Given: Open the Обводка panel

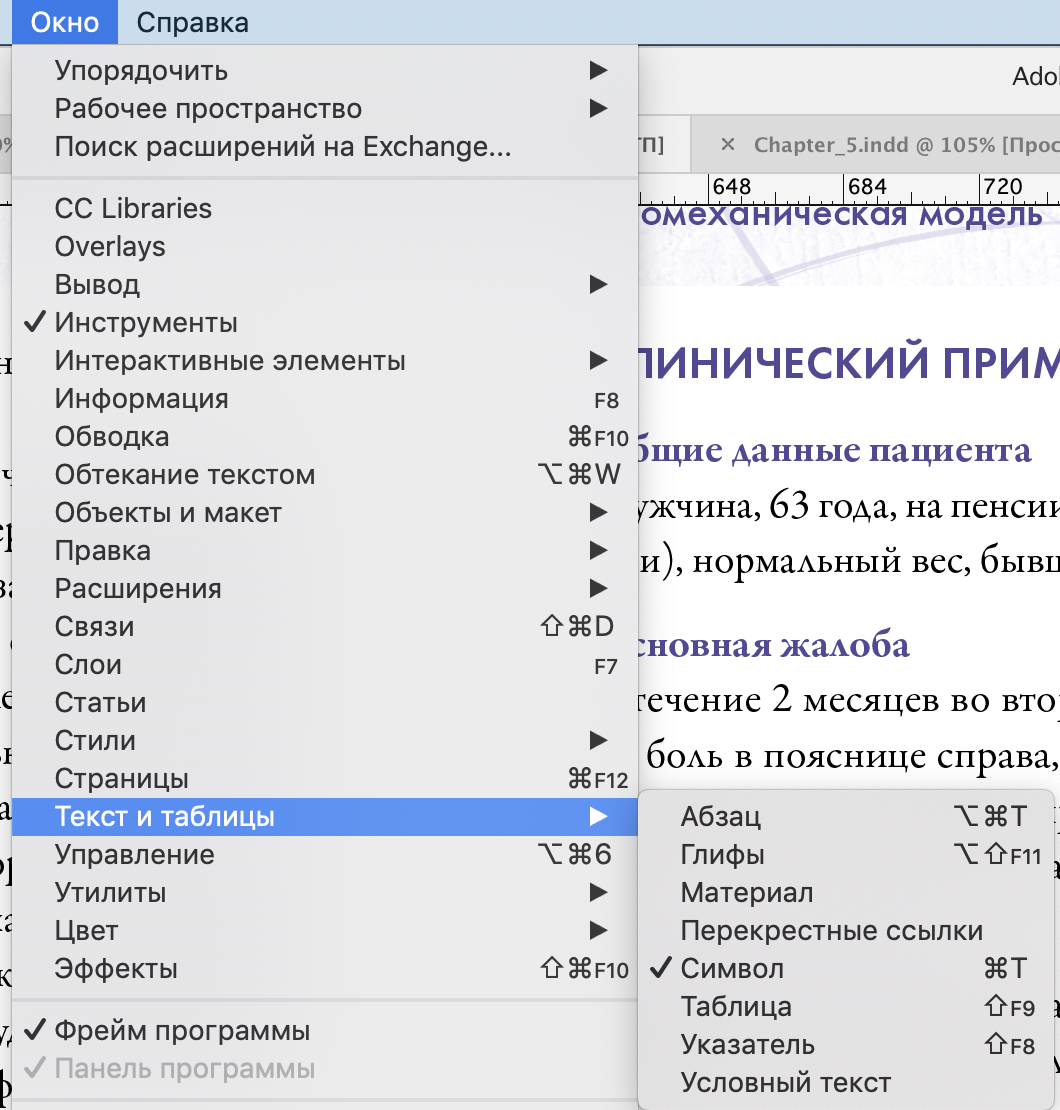Looking at the screenshot, I should tap(325, 437).
